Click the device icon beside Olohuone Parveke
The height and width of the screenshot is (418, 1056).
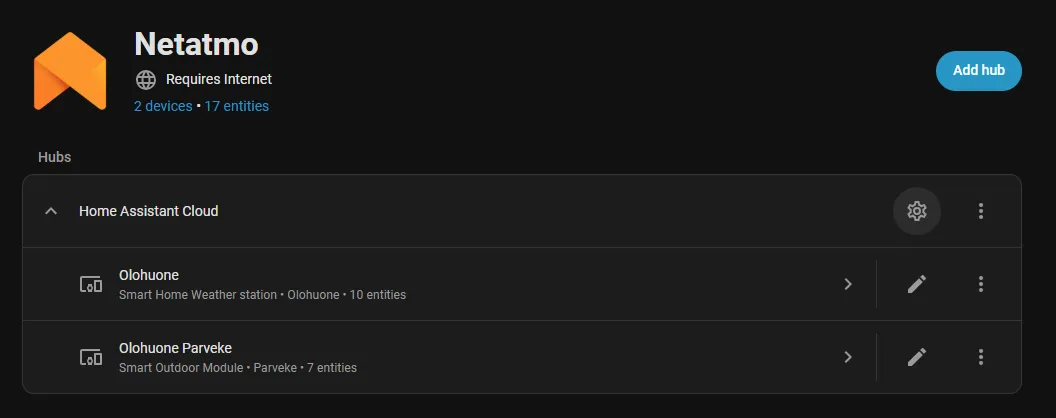[91, 357]
